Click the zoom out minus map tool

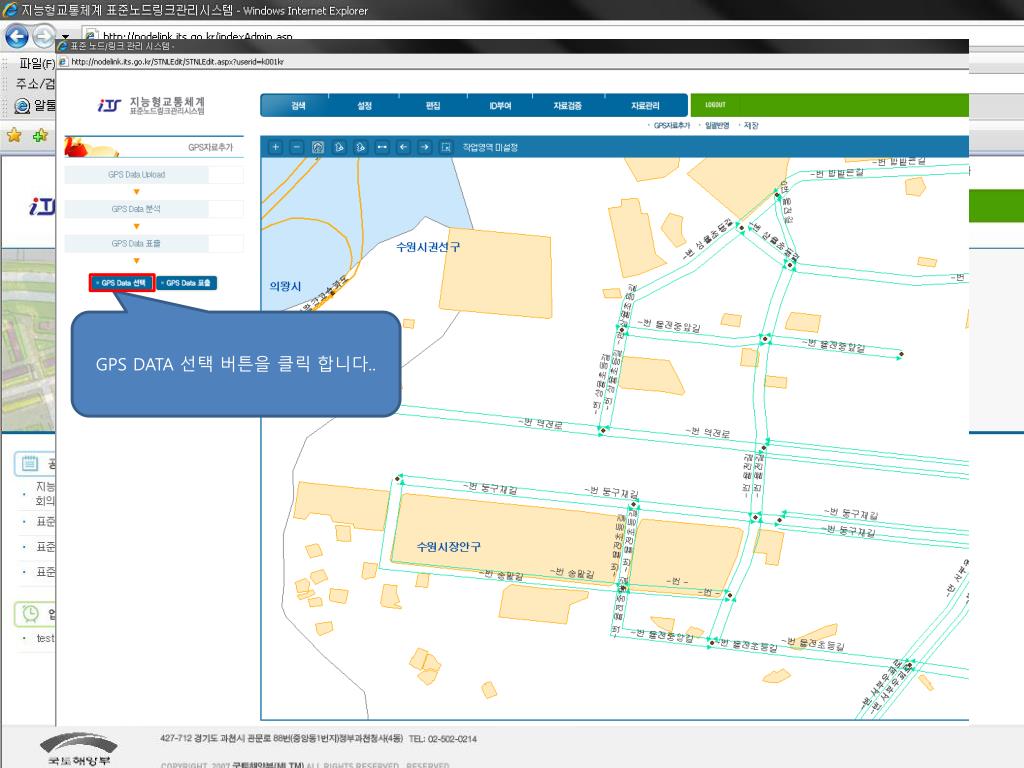click(x=296, y=147)
